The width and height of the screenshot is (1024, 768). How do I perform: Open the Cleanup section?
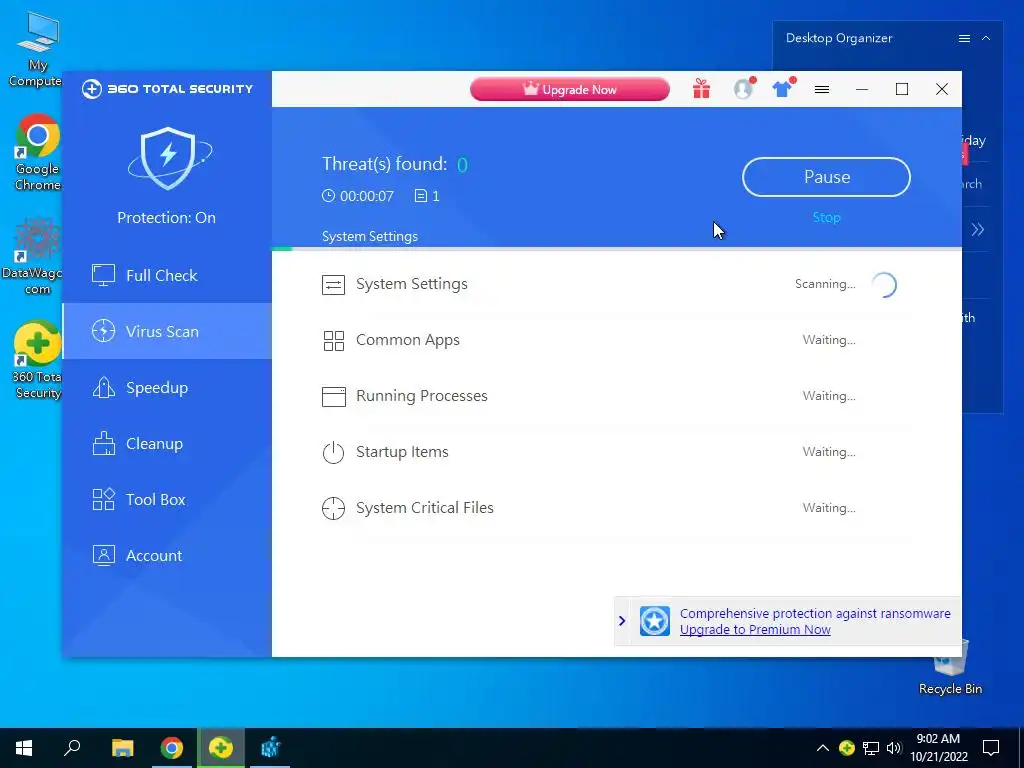click(167, 443)
